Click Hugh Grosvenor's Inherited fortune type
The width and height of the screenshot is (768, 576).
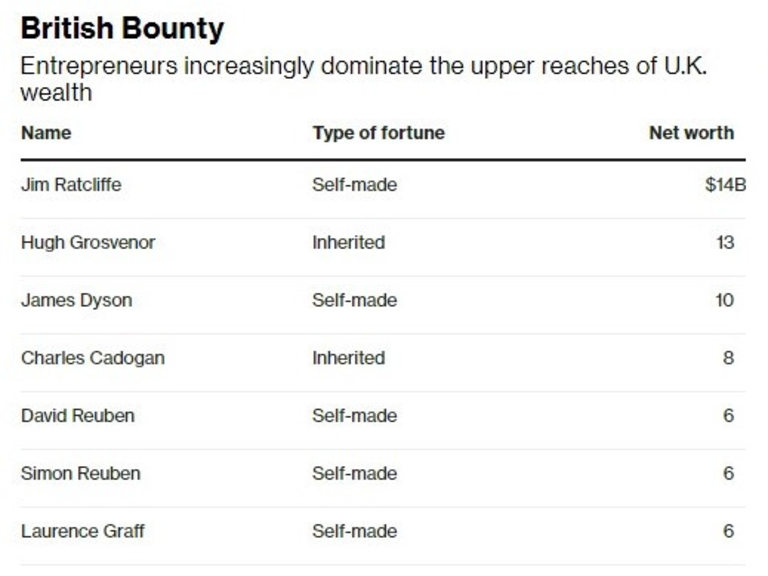348,243
